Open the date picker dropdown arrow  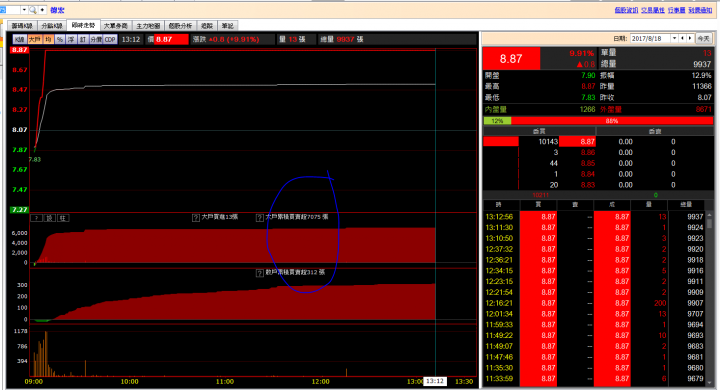tap(675, 39)
